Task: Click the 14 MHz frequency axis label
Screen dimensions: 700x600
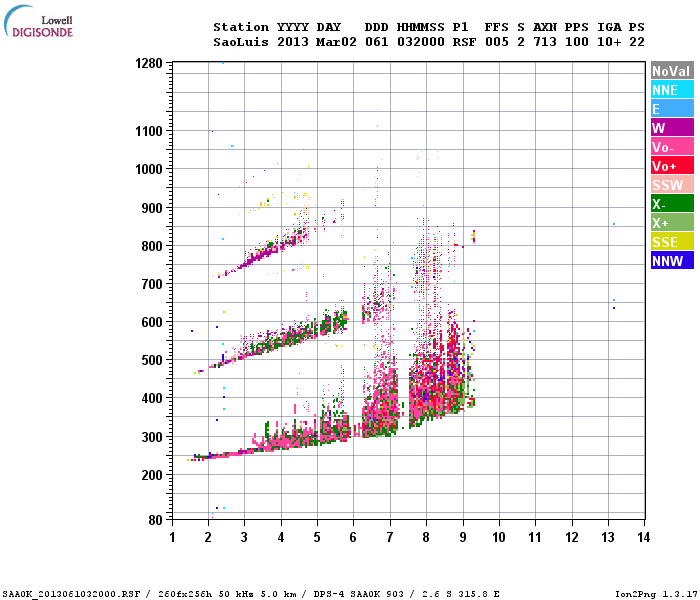Action: tap(643, 537)
